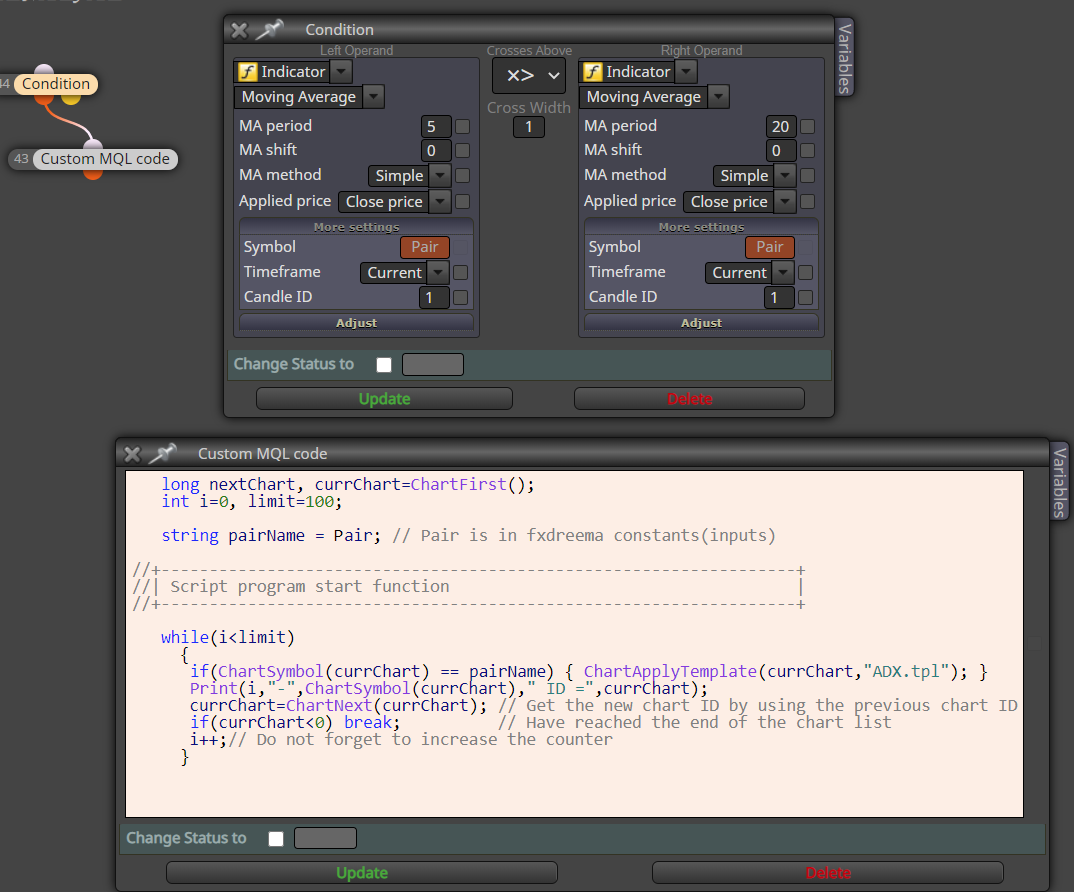1074x892 pixels.
Task: Open Variables tab beside Condition panel
Action: [x=845, y=58]
